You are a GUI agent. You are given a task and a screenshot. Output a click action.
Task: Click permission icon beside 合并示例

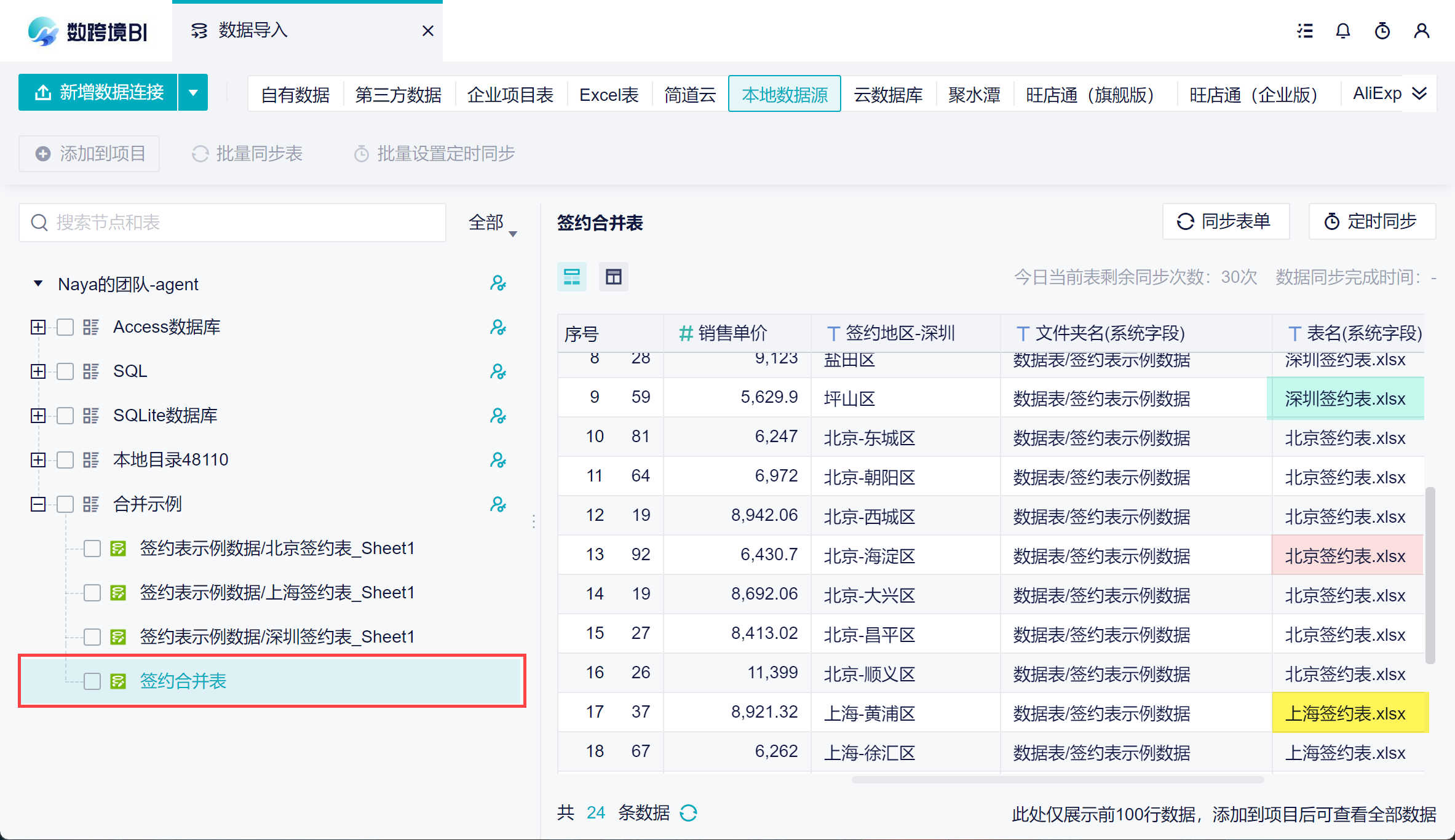[x=498, y=504]
